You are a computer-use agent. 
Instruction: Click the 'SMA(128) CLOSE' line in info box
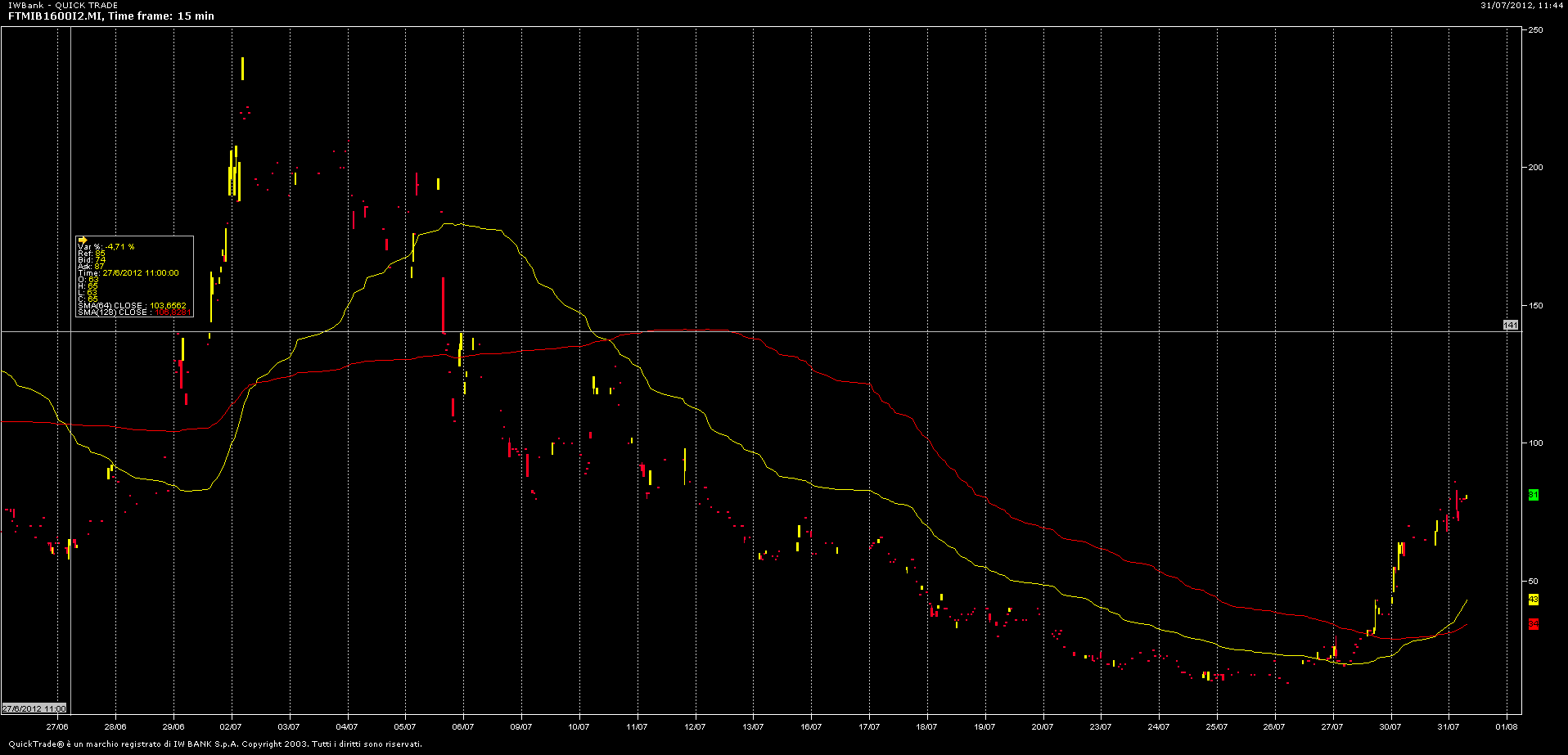[x=134, y=312]
